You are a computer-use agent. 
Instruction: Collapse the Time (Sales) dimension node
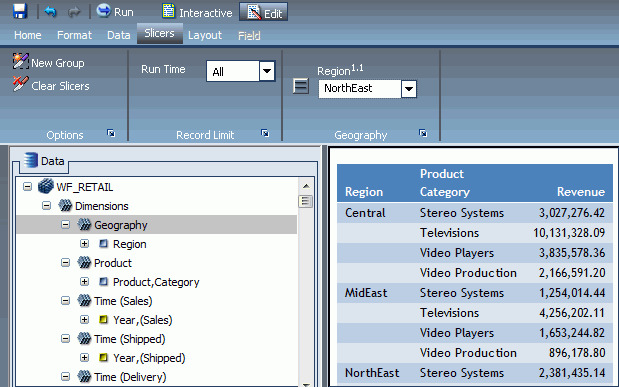click(x=65, y=301)
